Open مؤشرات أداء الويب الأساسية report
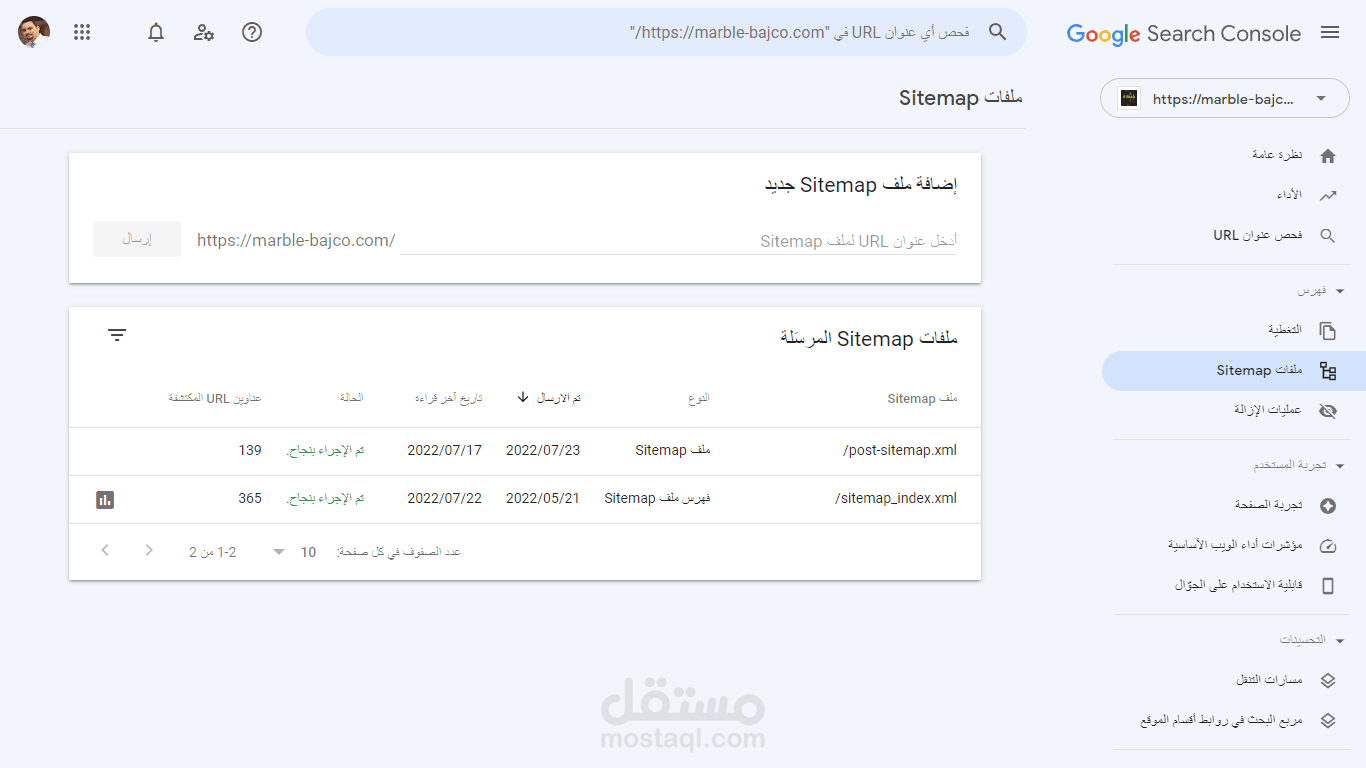Viewport: 1366px width, 768px height. [x=1235, y=546]
